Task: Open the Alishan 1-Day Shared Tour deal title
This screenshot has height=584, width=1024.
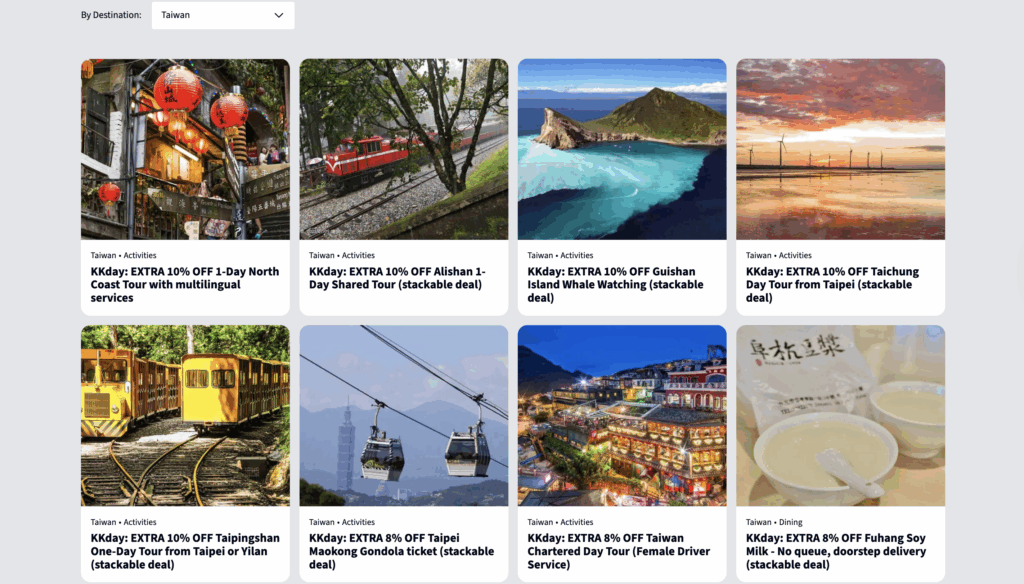Action: point(397,278)
